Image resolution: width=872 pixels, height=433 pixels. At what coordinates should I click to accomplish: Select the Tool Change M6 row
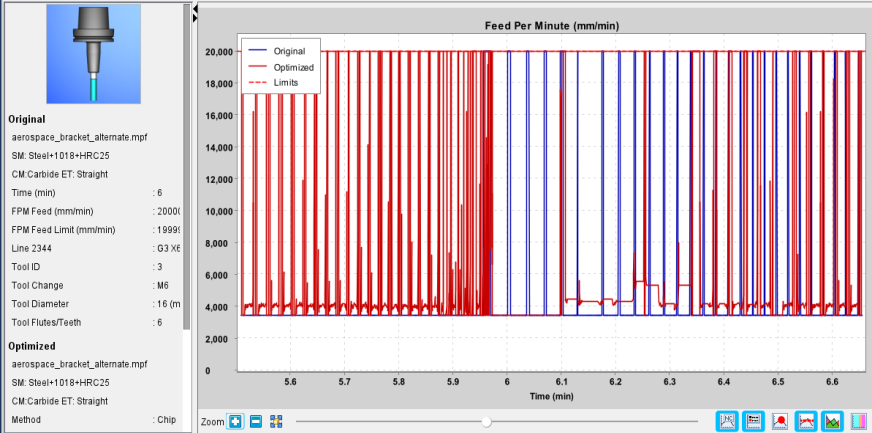96,285
